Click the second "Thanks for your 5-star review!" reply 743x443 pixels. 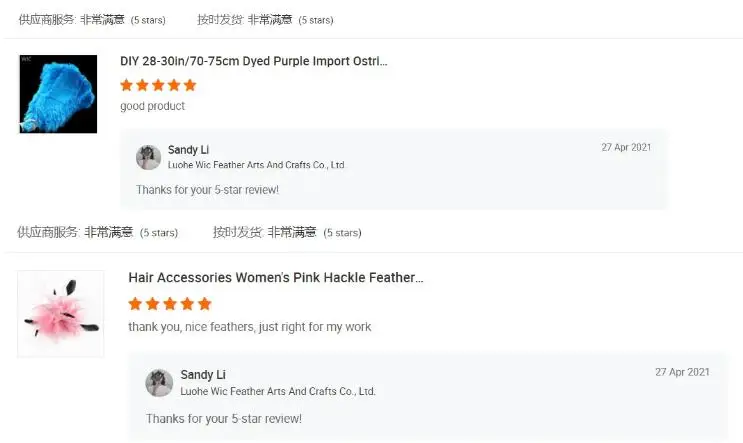tap(224, 418)
